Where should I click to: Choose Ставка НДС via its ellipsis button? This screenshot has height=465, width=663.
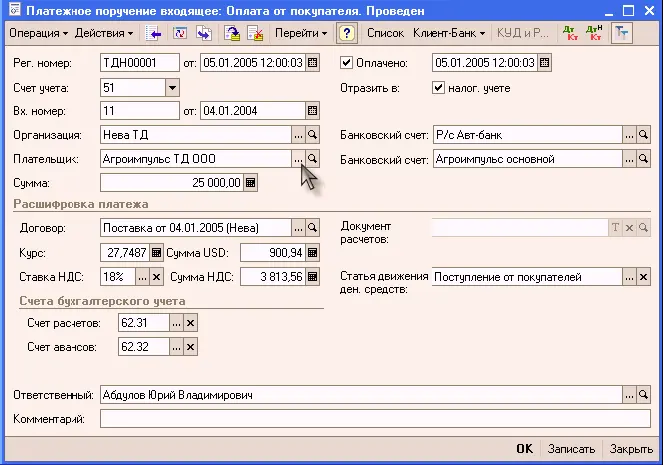tap(142, 277)
